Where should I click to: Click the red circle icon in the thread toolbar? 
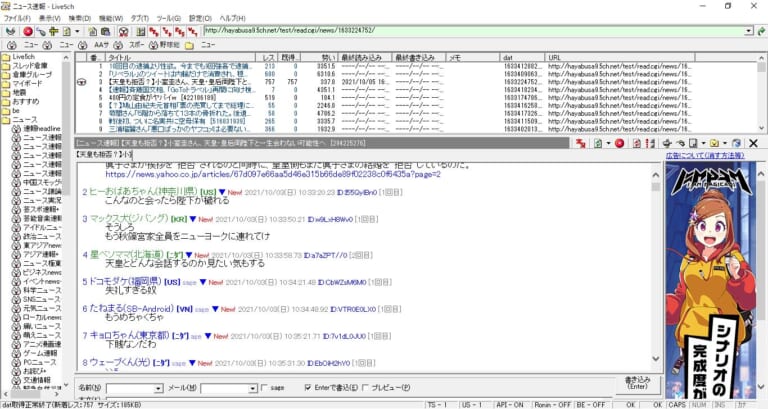pyautogui.click(x=619, y=144)
